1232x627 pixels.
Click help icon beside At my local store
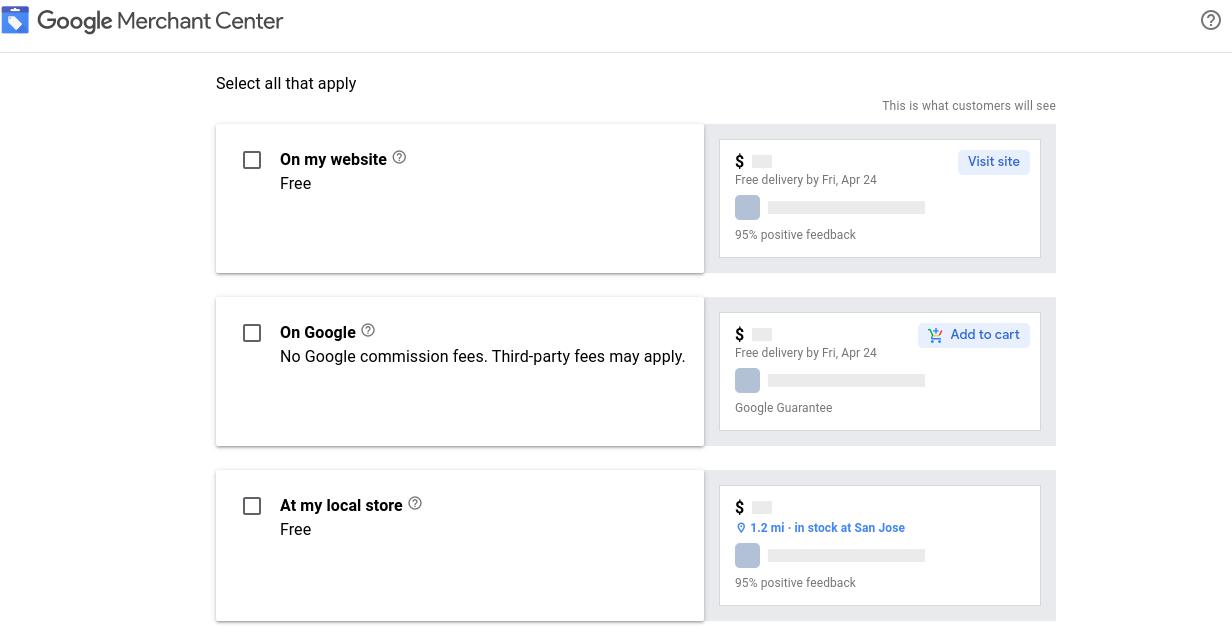415,503
